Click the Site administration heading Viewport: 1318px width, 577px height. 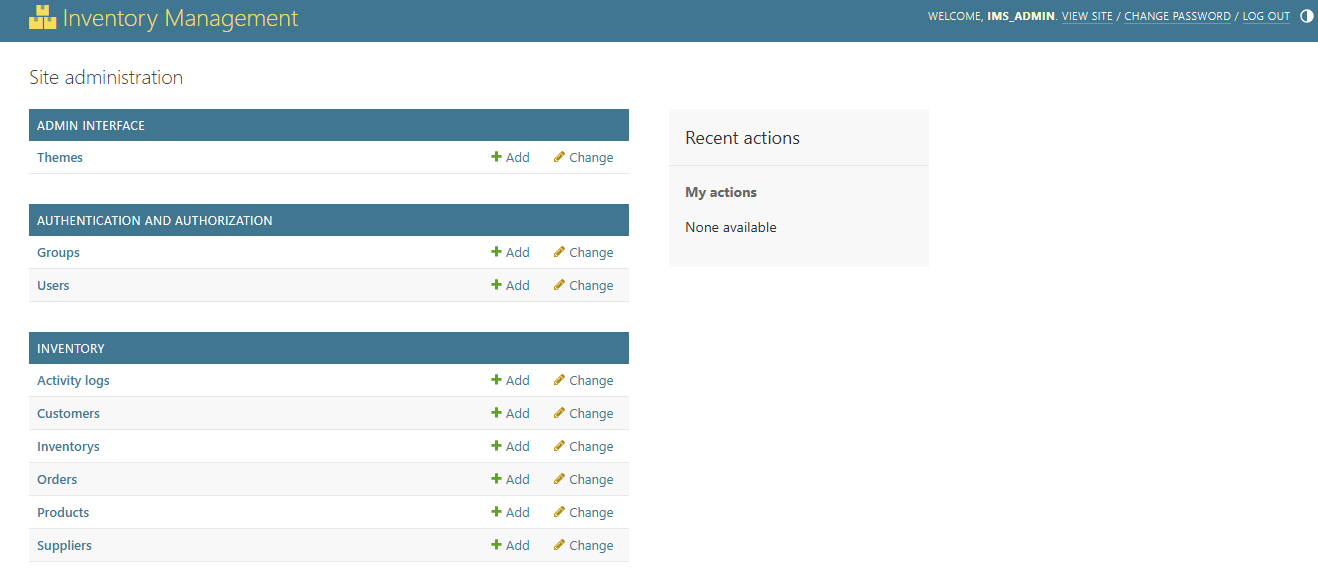coord(105,77)
